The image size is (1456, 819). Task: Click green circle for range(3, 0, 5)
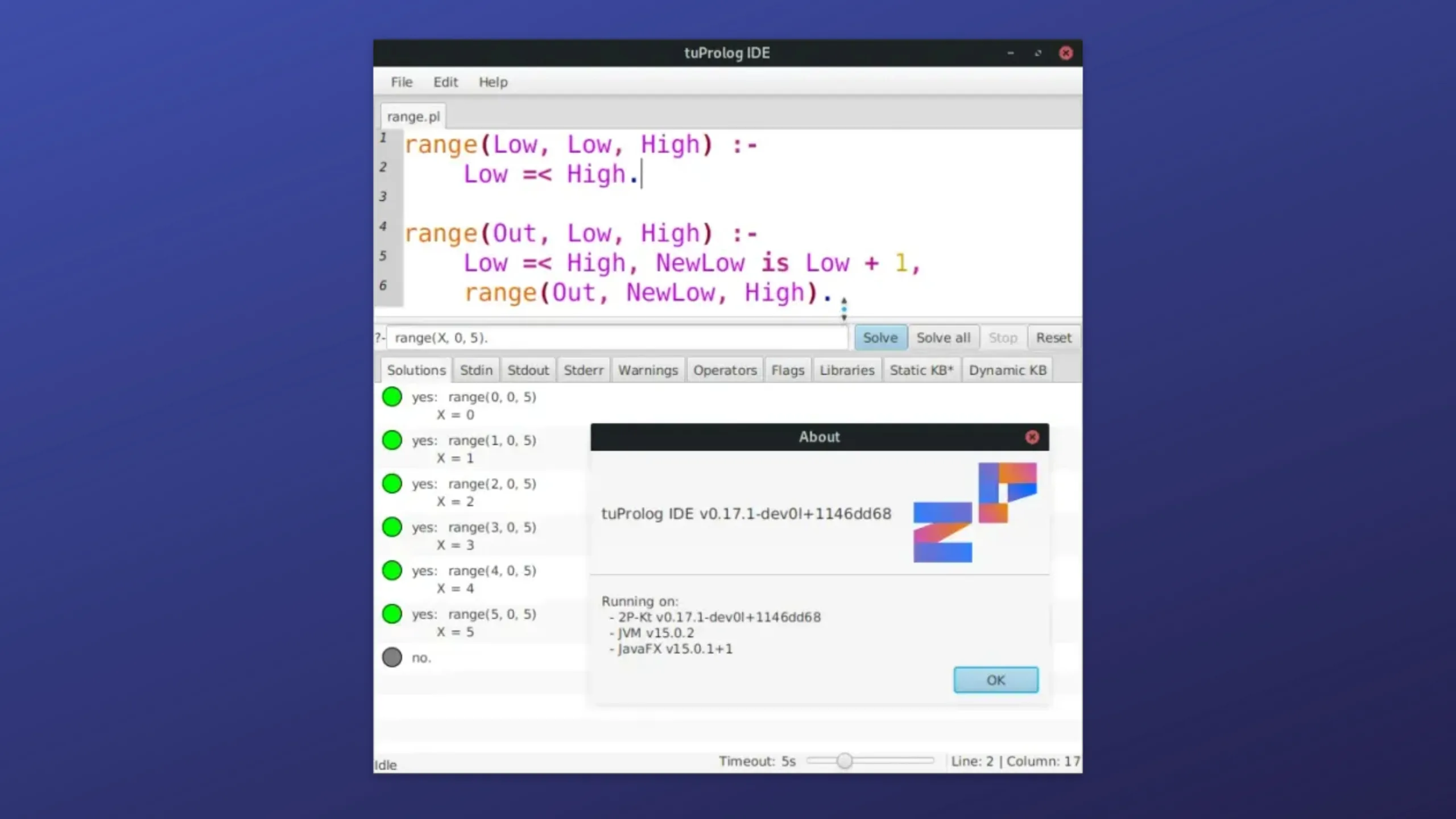click(392, 527)
